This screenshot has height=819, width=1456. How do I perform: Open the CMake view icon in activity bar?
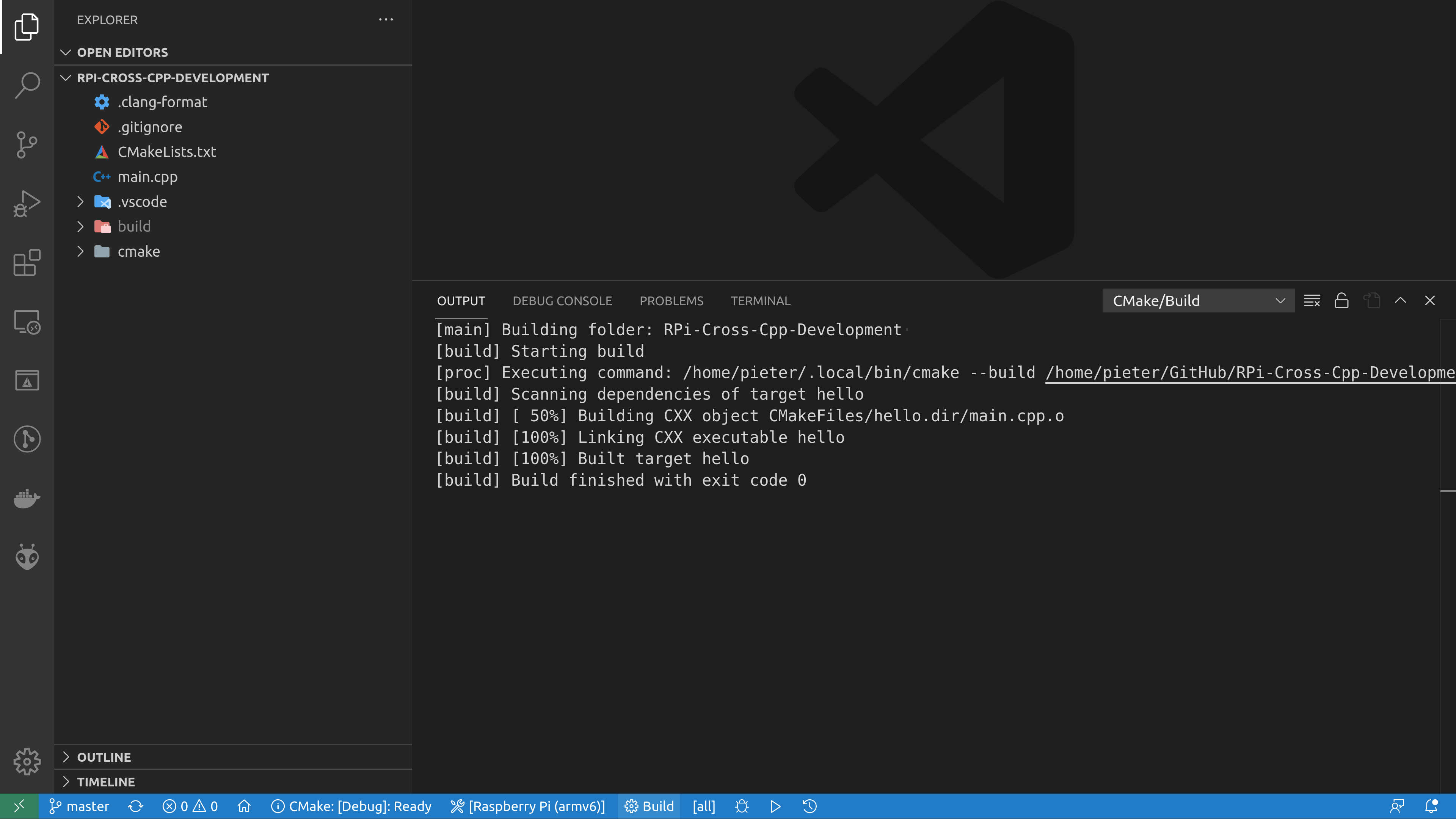click(x=27, y=380)
